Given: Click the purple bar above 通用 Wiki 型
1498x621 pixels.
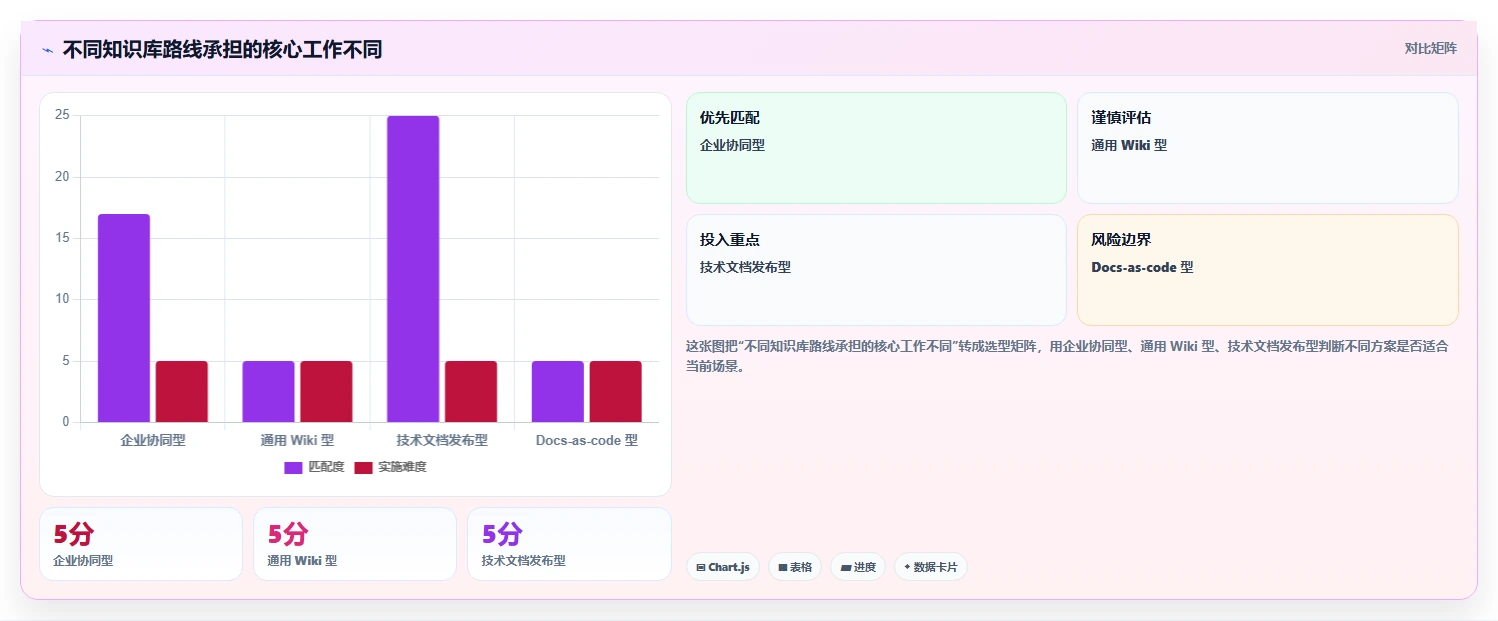Looking at the screenshot, I should [268, 391].
